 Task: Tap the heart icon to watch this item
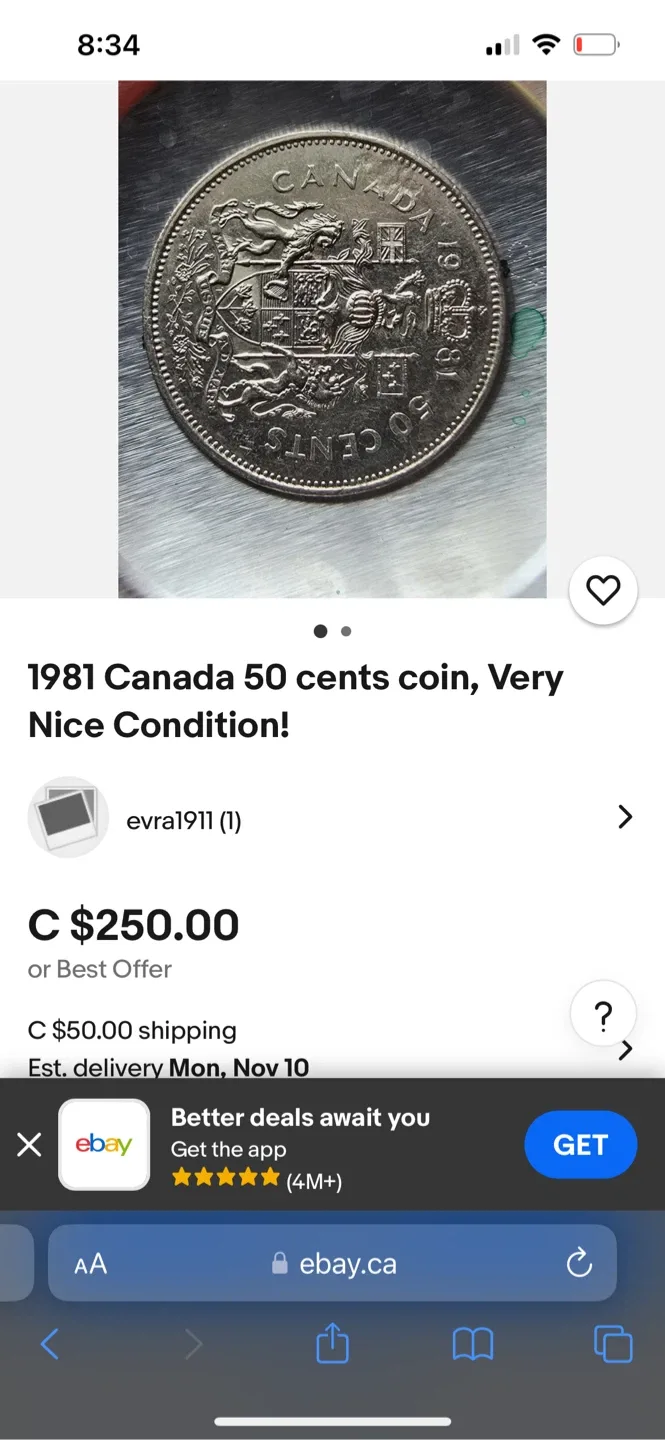click(603, 590)
